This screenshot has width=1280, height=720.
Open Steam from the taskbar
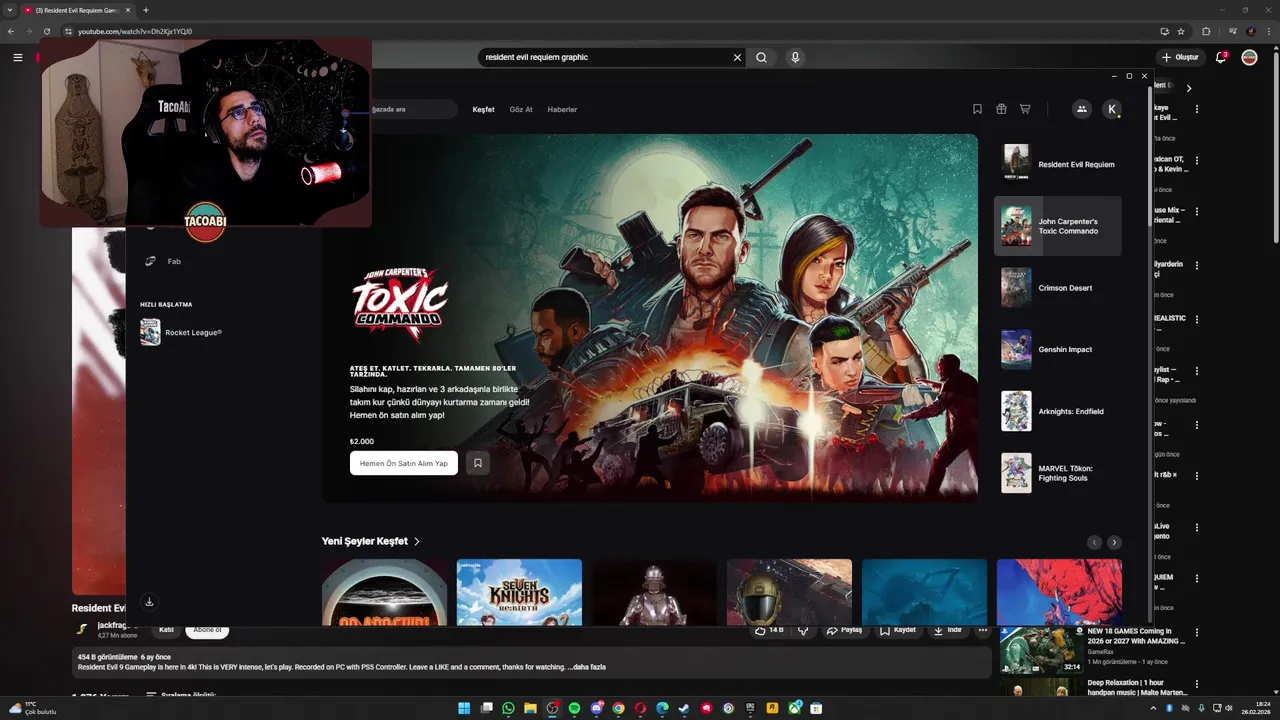684,708
